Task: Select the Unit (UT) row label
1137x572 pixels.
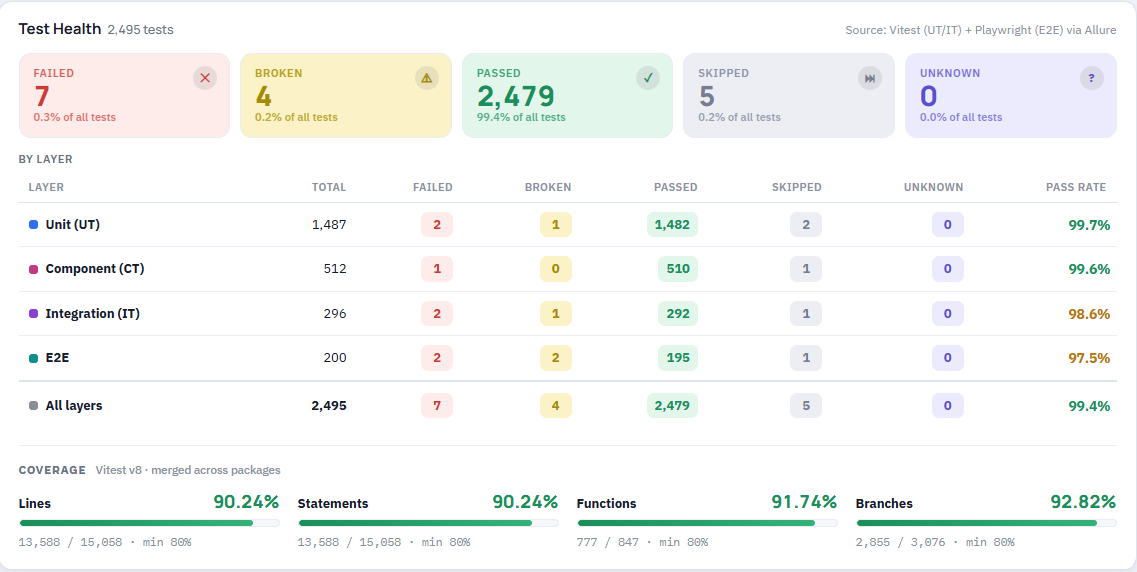Action: tap(73, 225)
